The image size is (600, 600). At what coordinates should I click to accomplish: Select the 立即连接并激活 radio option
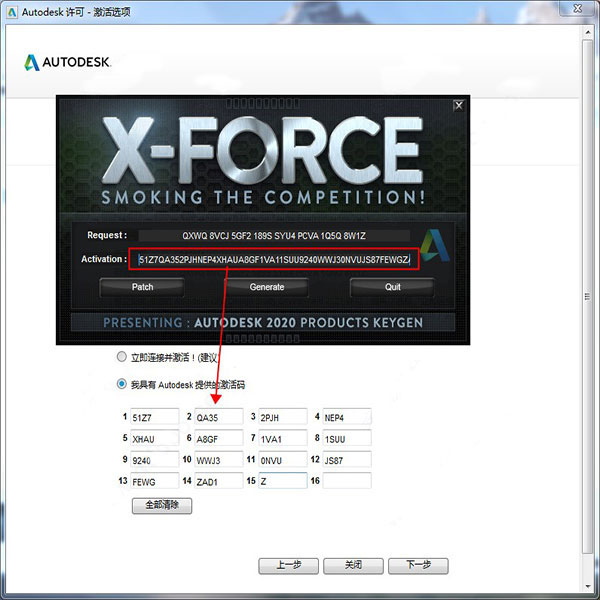point(122,356)
